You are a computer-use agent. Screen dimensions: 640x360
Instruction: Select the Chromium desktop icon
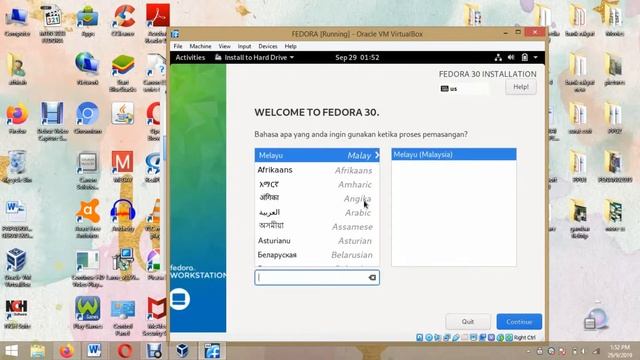click(87, 118)
